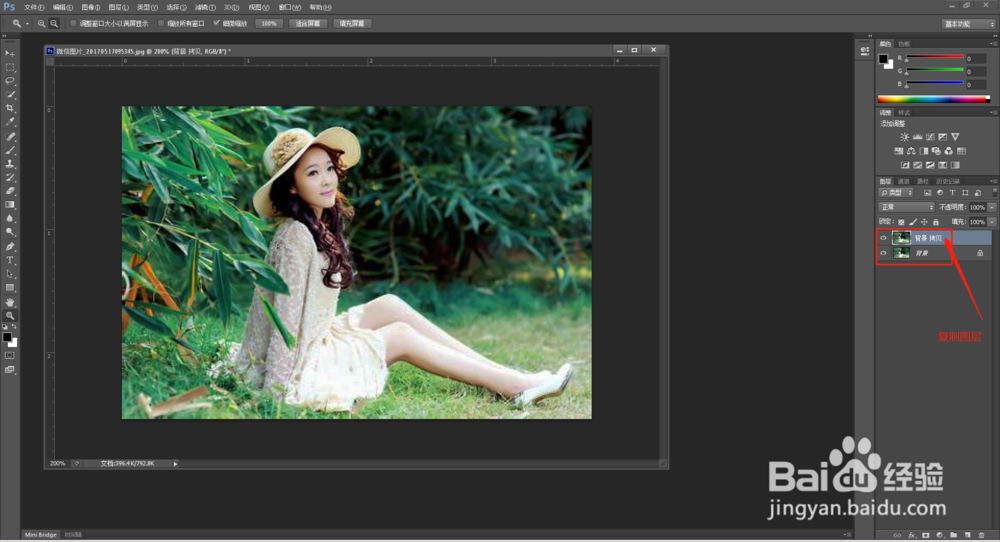Select the Hand tool

pos(10,302)
